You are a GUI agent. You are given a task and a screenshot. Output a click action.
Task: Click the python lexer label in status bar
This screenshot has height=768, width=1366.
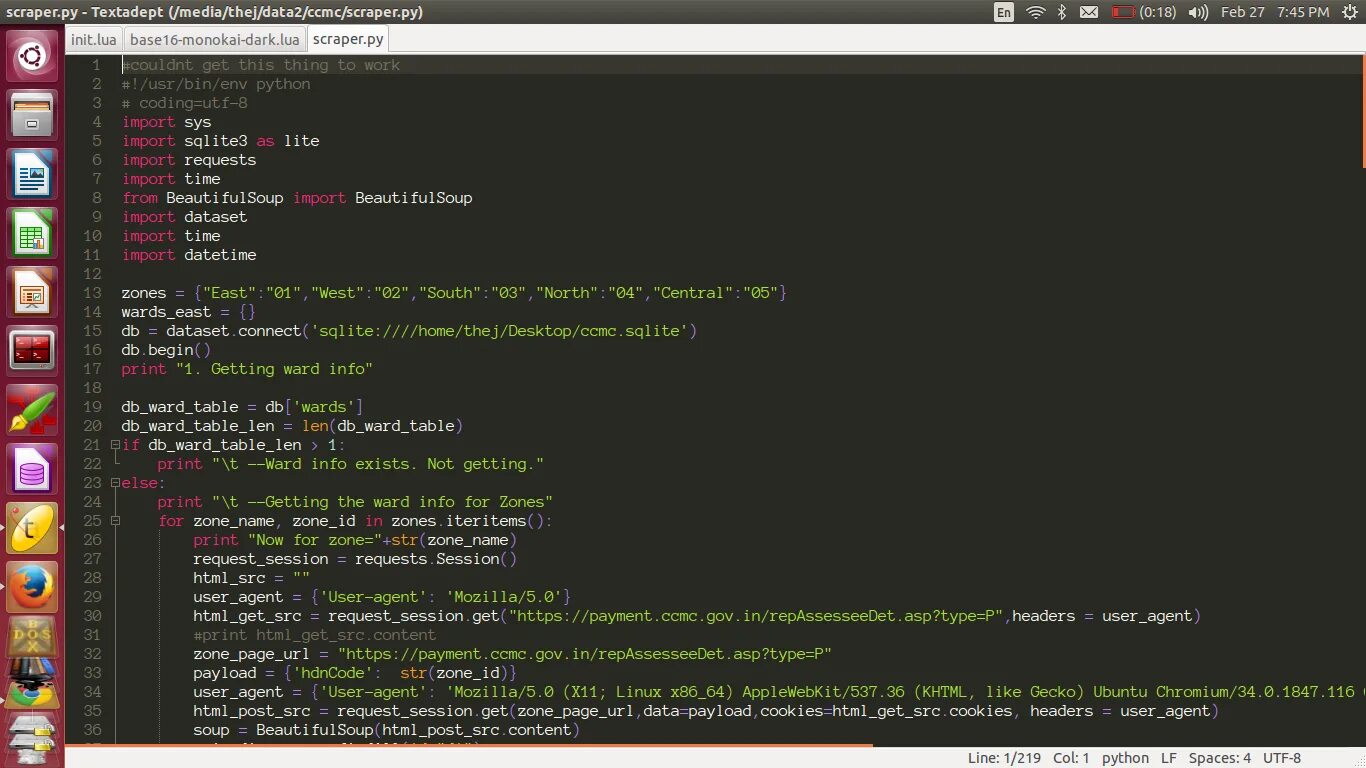[x=1125, y=758]
